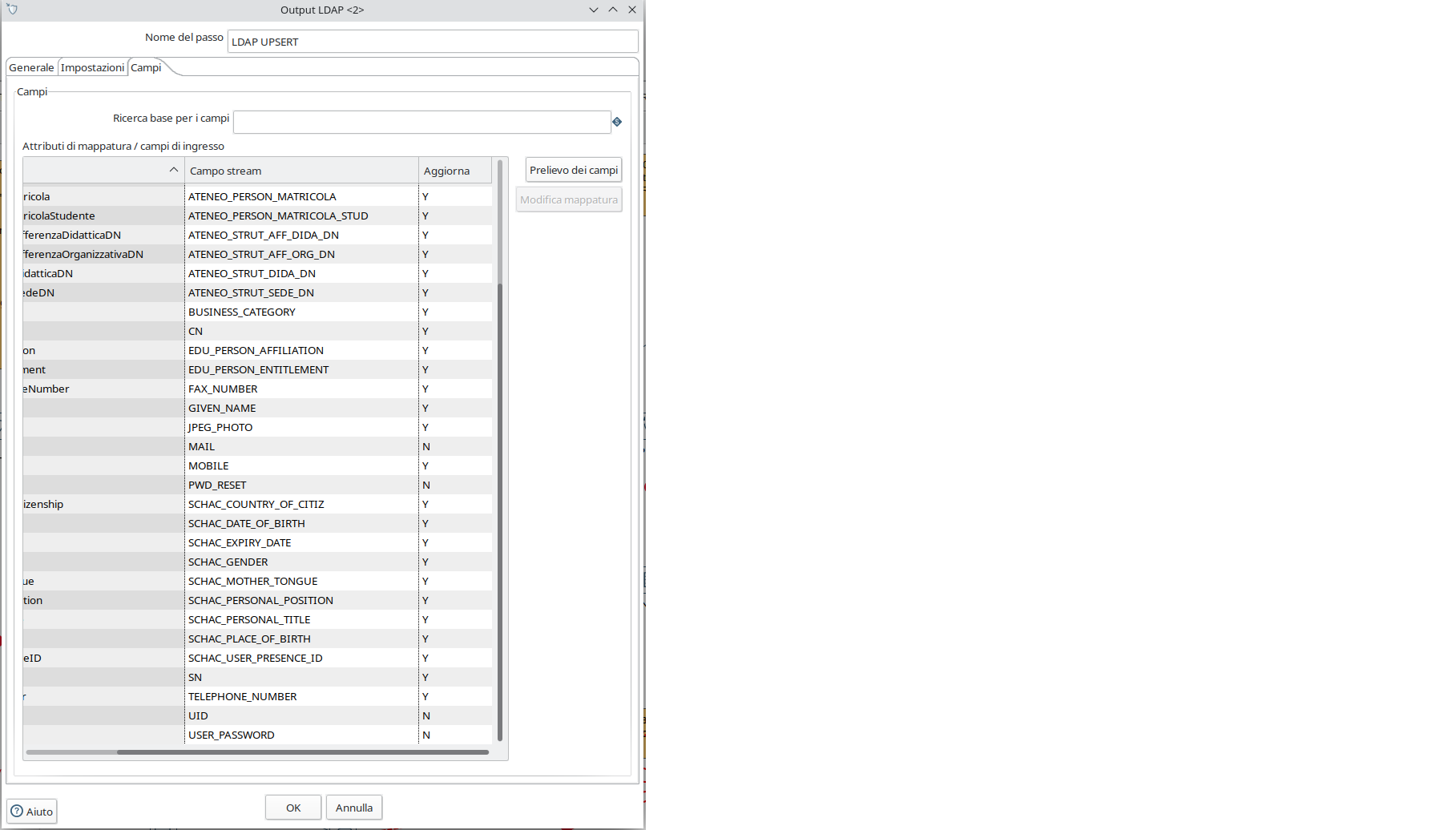The height and width of the screenshot is (830, 1456).
Task: Confirm the dialog with OK
Action: tap(292, 807)
